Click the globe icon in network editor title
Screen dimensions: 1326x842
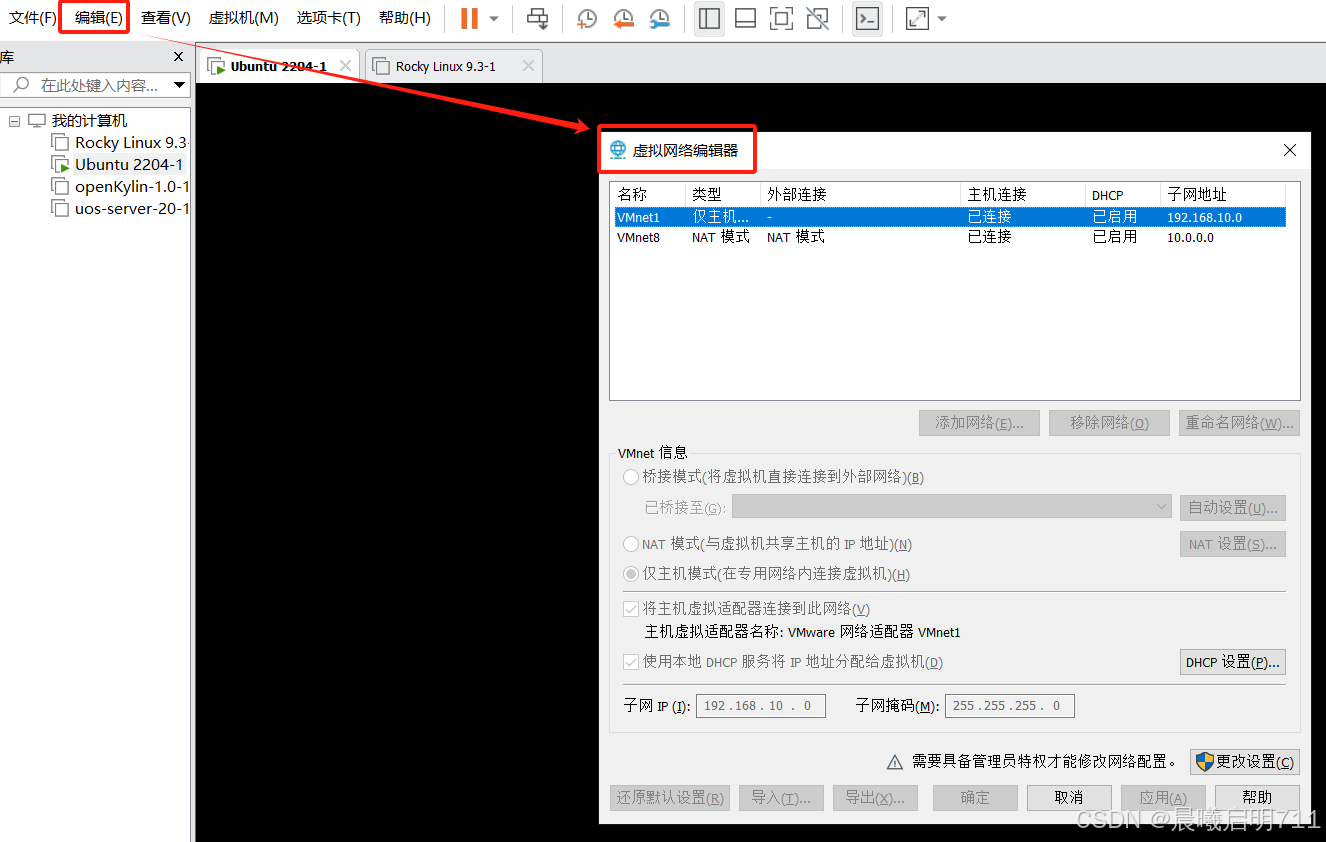(618, 150)
